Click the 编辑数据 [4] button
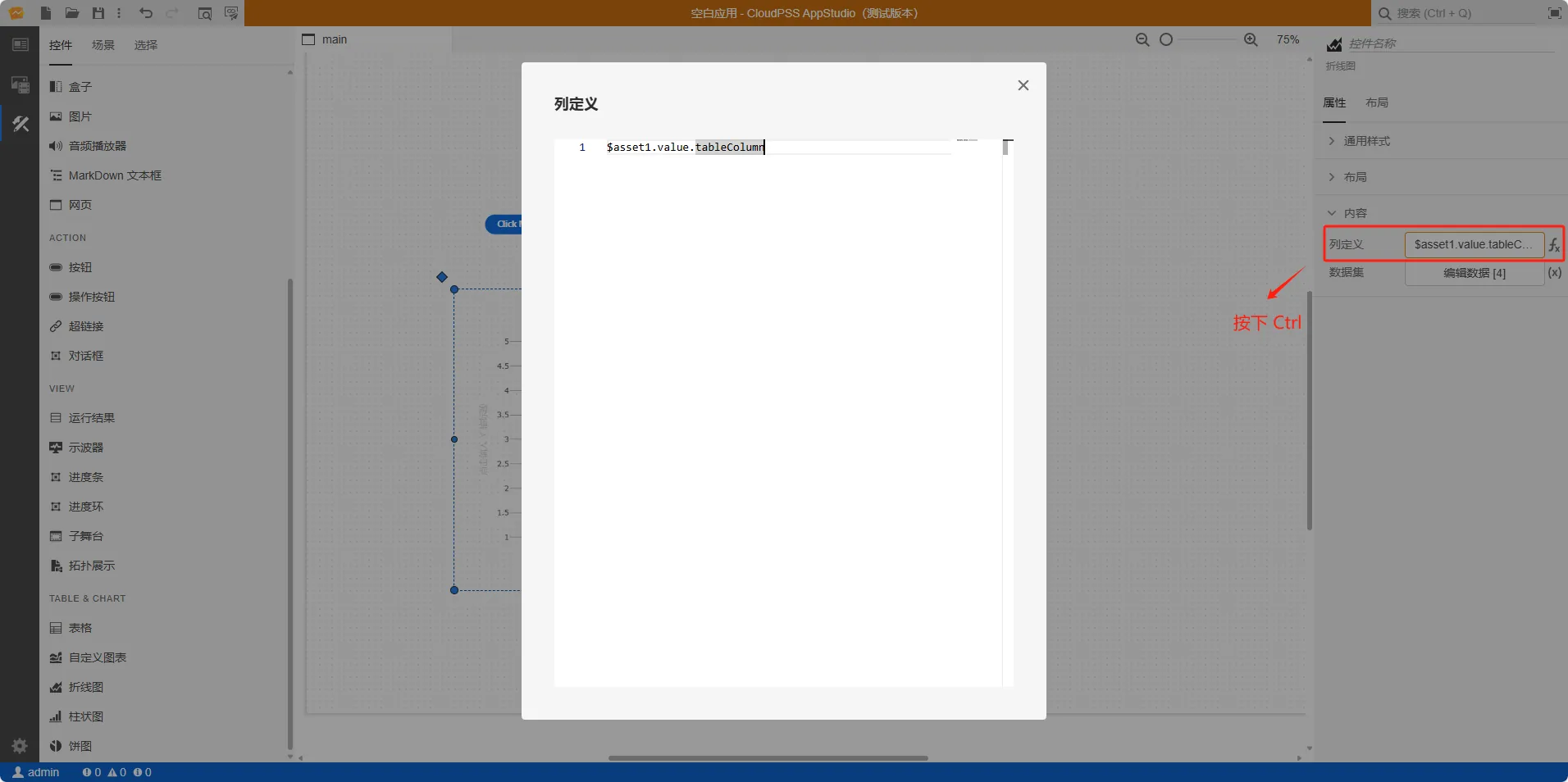Image resolution: width=1568 pixels, height=782 pixels. click(x=1475, y=273)
